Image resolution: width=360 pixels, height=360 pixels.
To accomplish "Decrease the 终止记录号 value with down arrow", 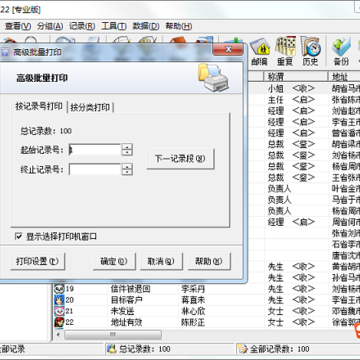I will [127, 172].
